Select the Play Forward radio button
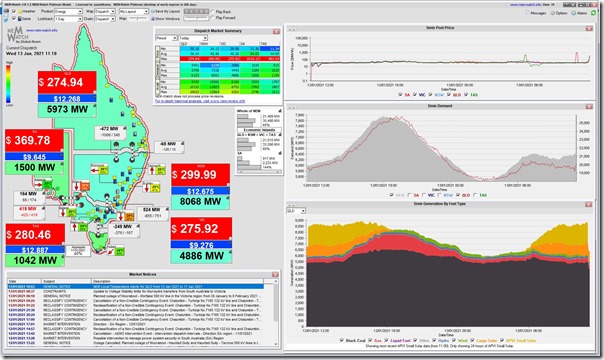Image resolution: width=604 pixels, height=360 pixels. click(x=213, y=18)
